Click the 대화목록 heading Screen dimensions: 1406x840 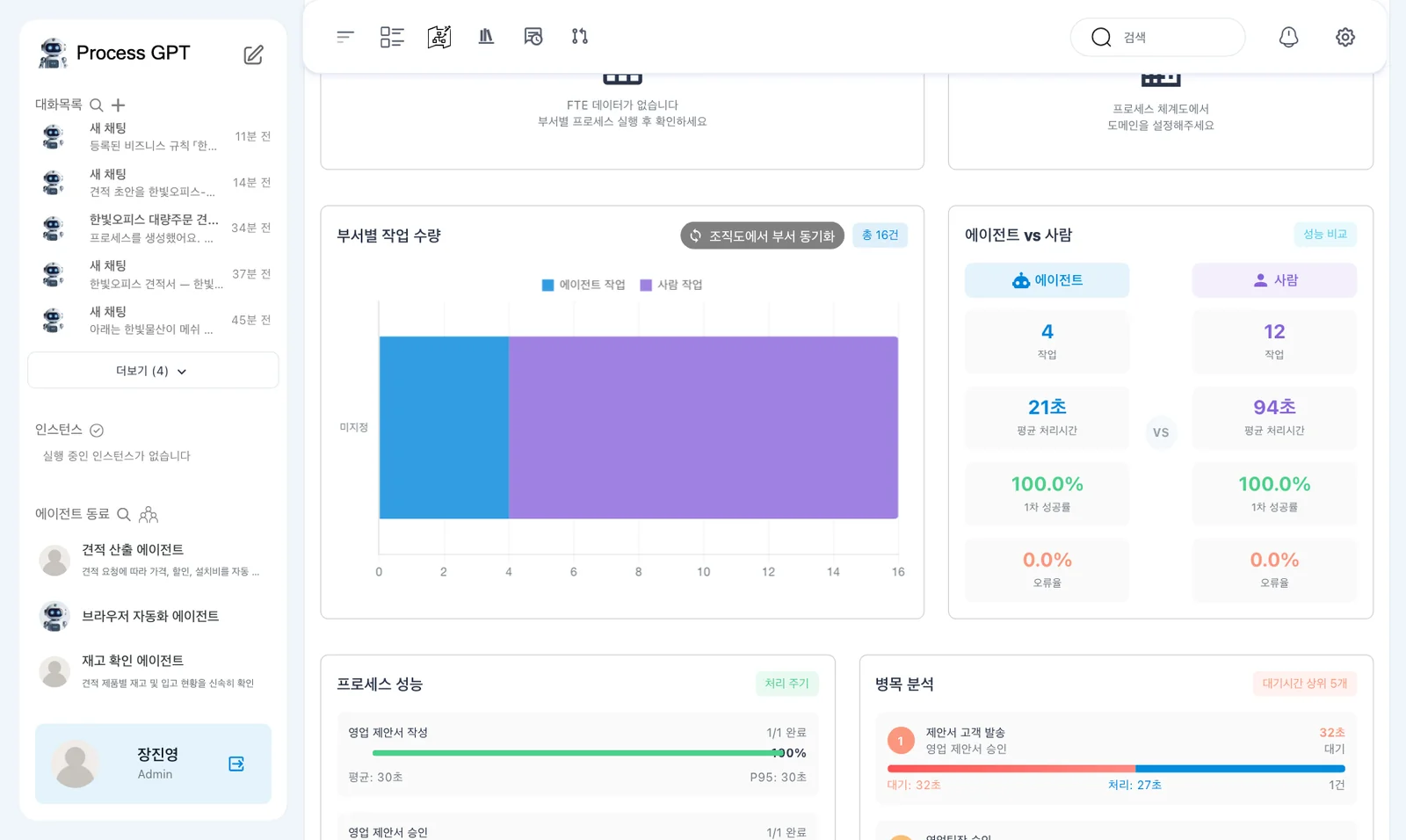[58, 105]
